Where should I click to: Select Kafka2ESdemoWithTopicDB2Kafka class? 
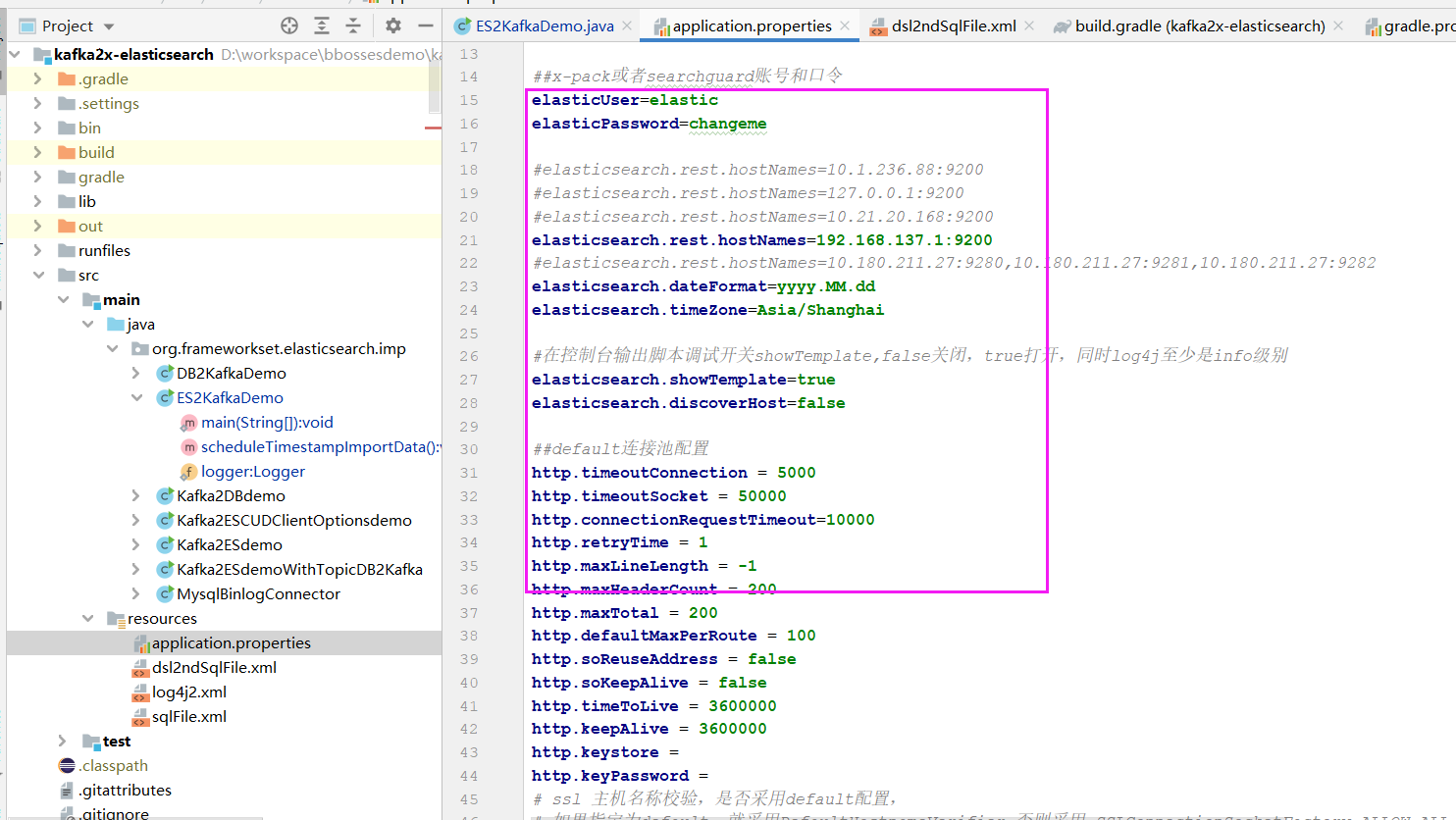(299, 569)
